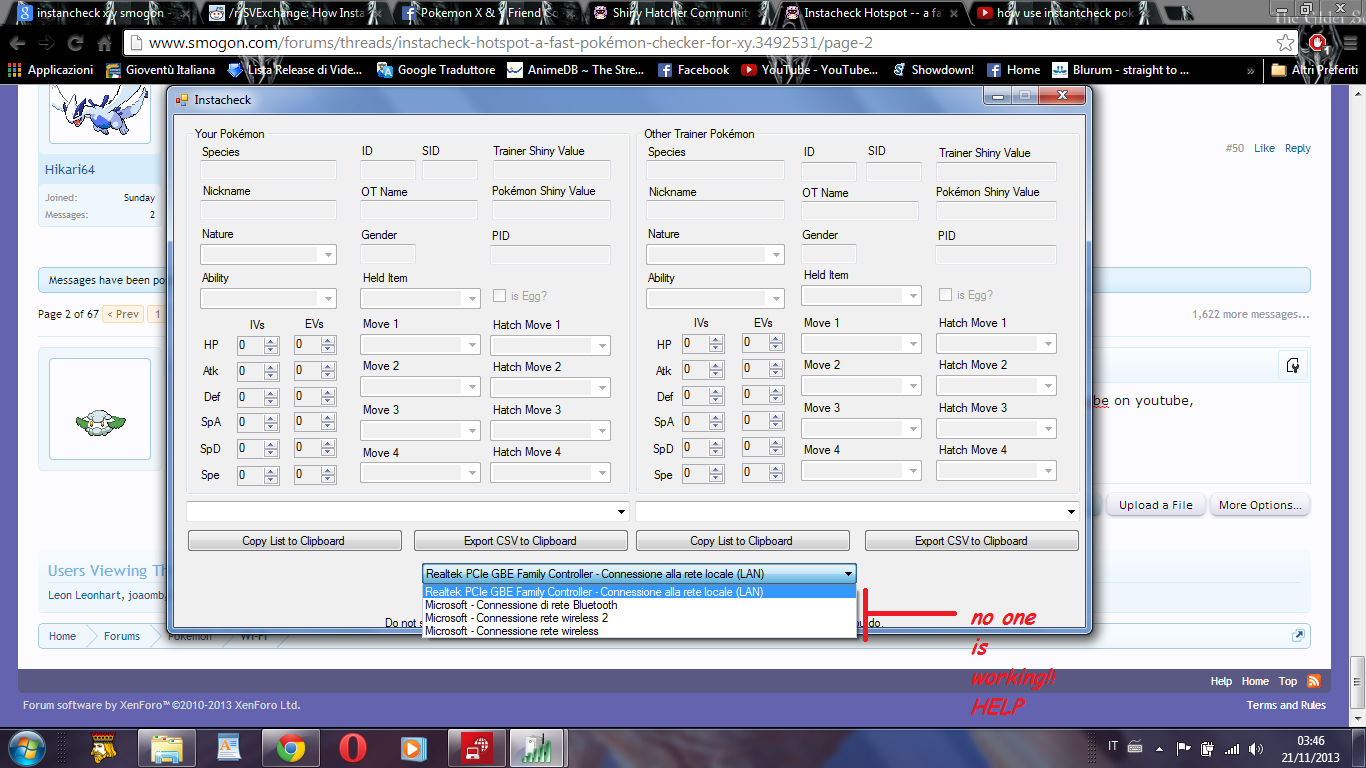Bookmark this page with the star icon
The image size is (1366, 768).
point(1286,43)
